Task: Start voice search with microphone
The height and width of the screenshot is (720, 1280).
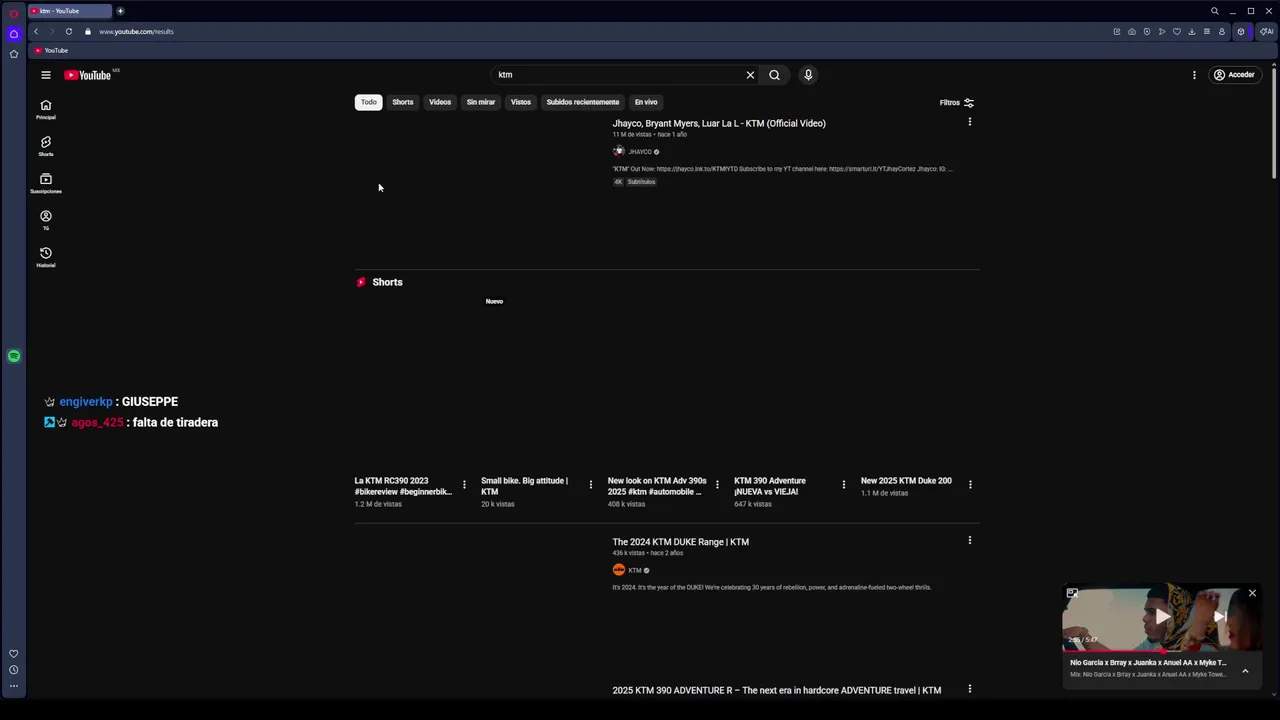Action: coord(808,75)
